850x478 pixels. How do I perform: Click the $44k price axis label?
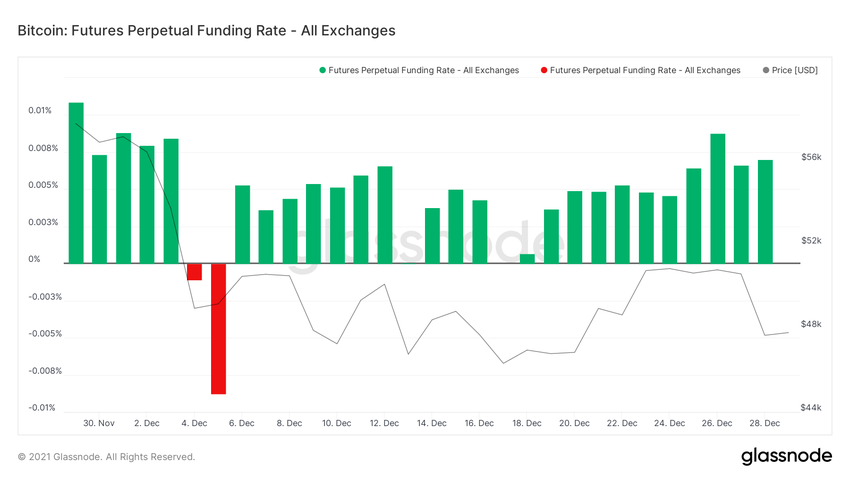[811, 408]
